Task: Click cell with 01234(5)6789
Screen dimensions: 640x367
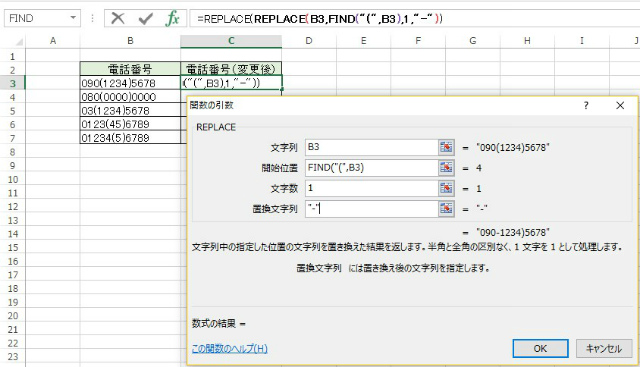Action: coord(130,138)
